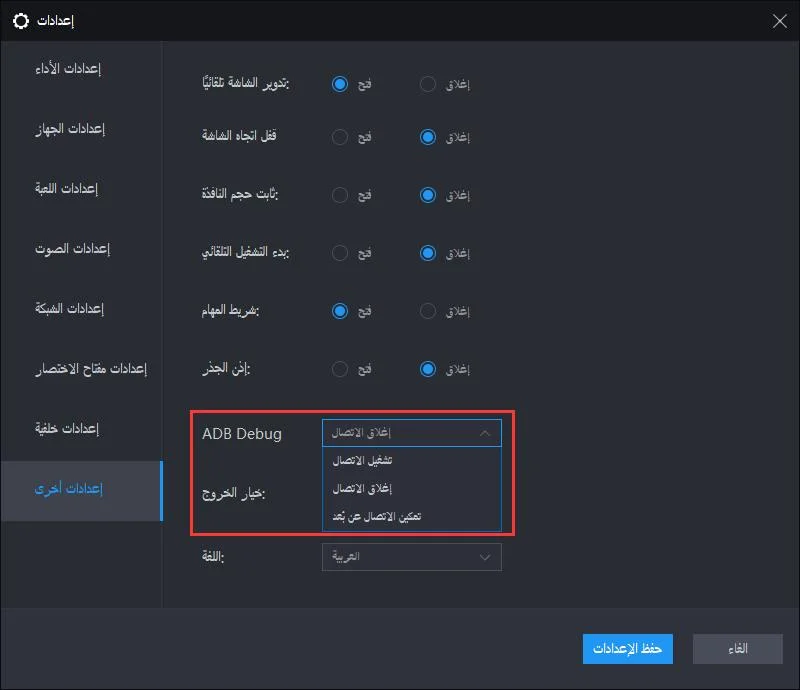
Task: Close the settings dialog with X
Action: click(779, 21)
